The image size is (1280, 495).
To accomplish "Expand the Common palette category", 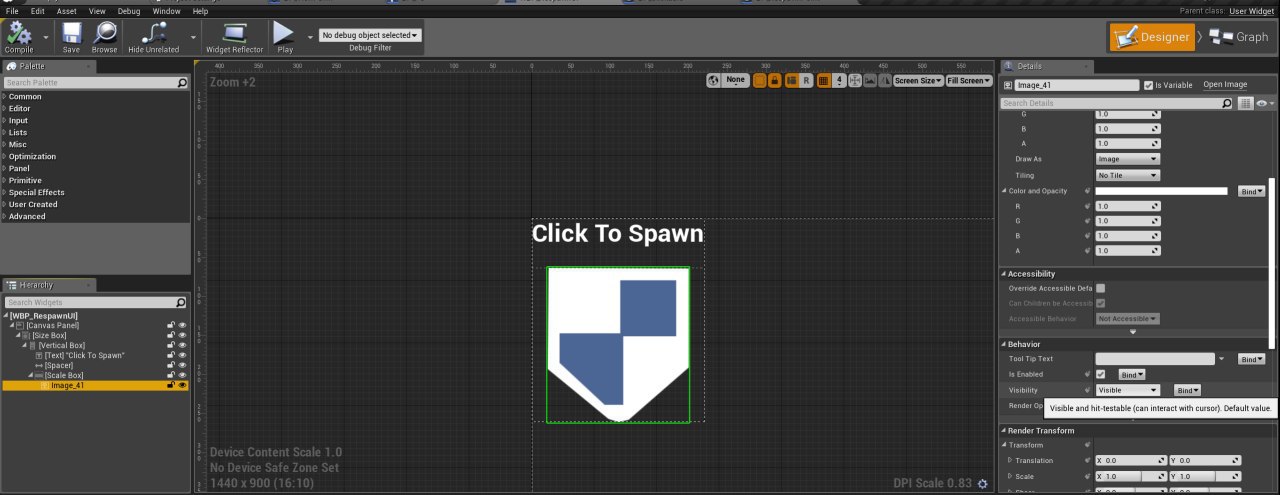I will 25,97.
